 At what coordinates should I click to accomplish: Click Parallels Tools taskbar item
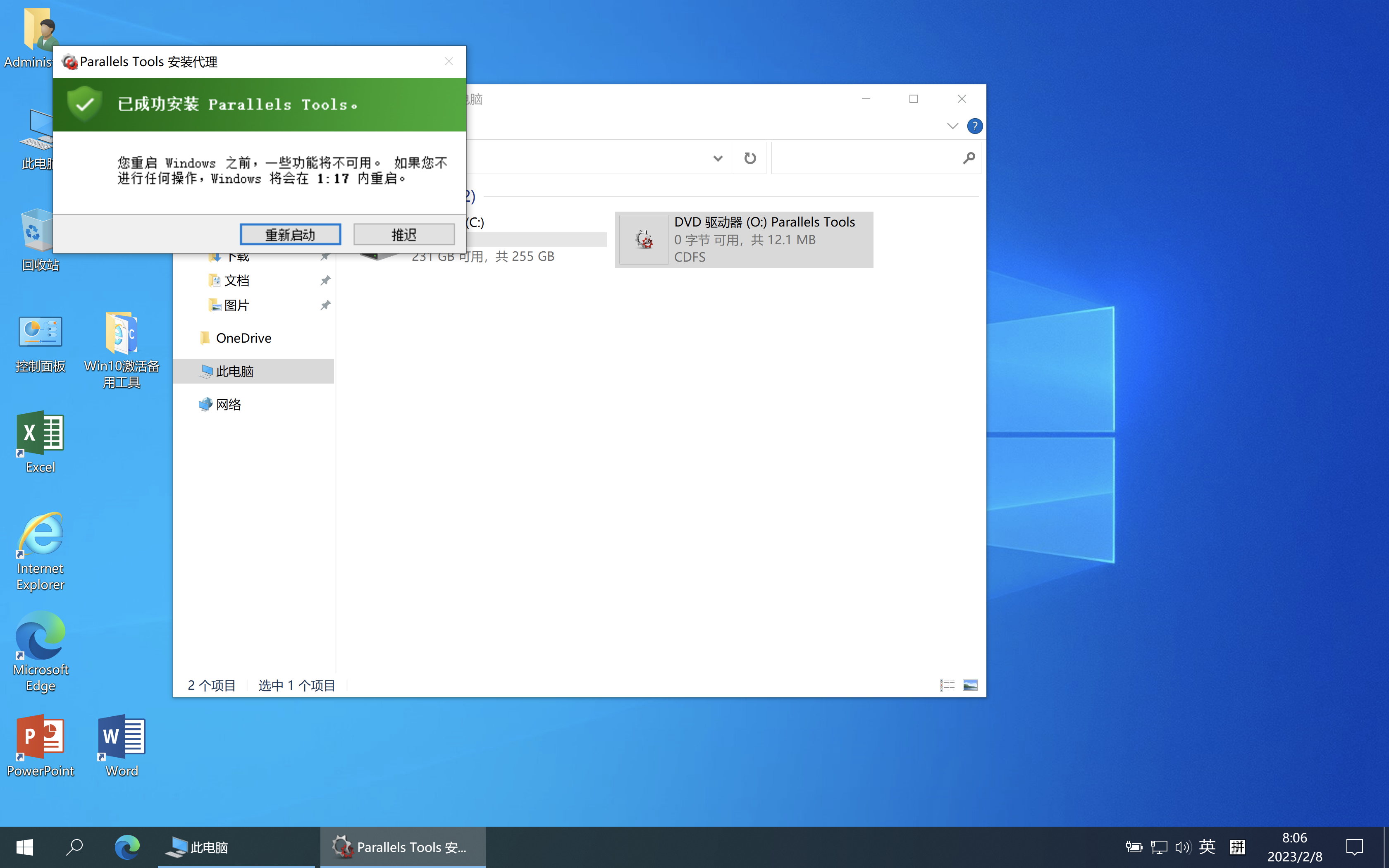tap(403, 847)
